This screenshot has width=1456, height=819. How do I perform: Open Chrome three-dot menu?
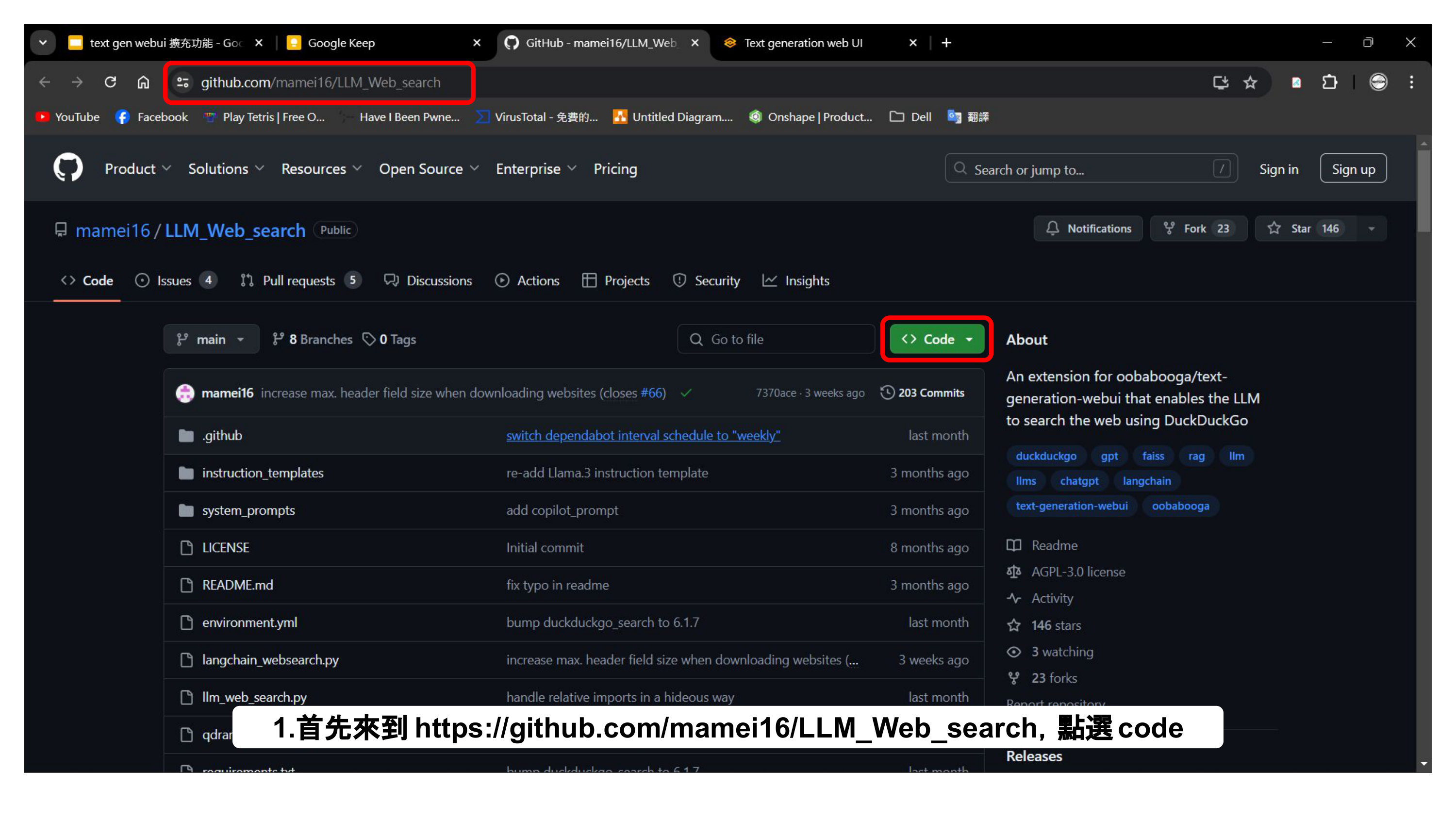1411,82
